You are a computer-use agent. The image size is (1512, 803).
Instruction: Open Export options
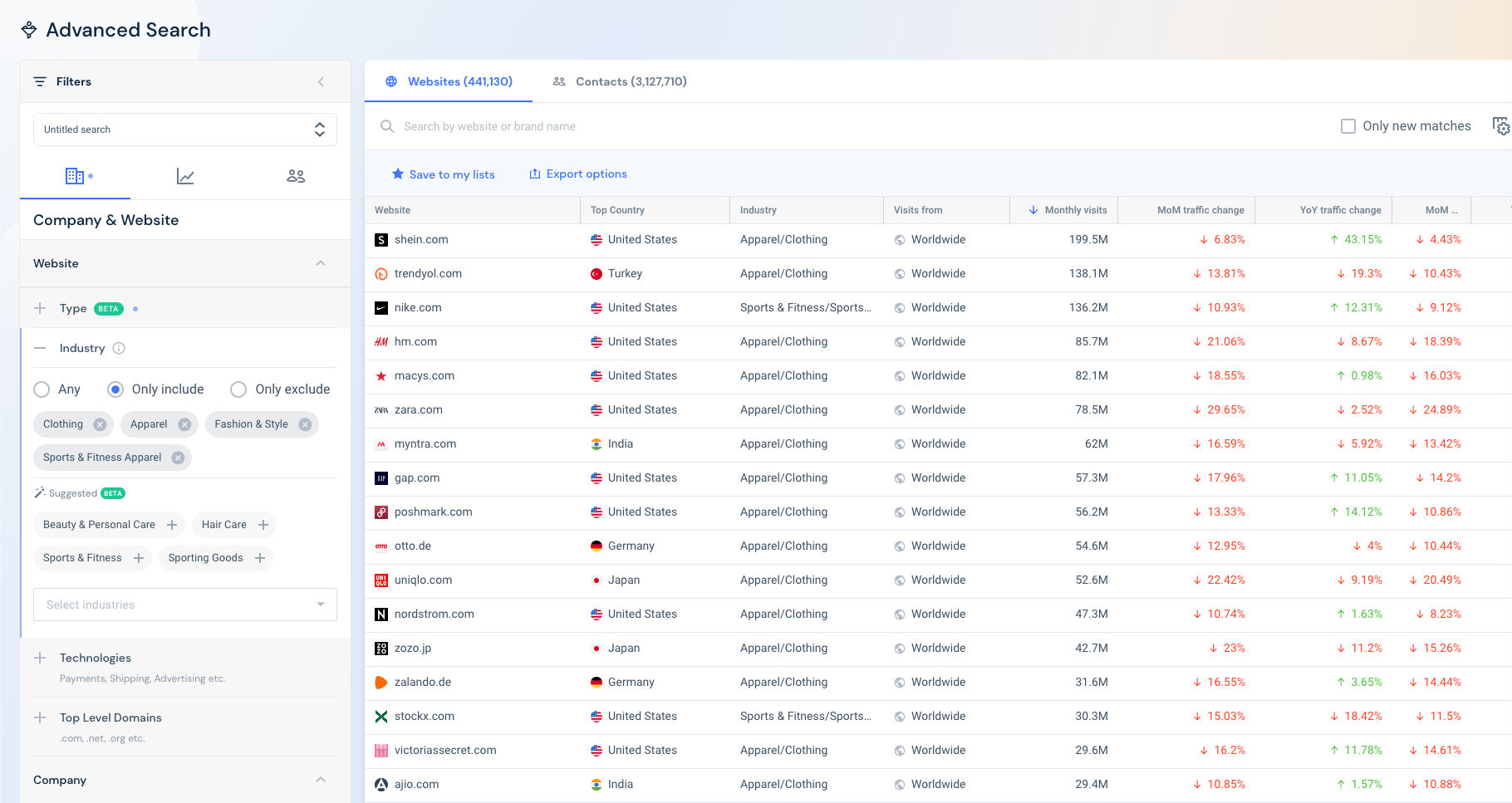point(578,174)
